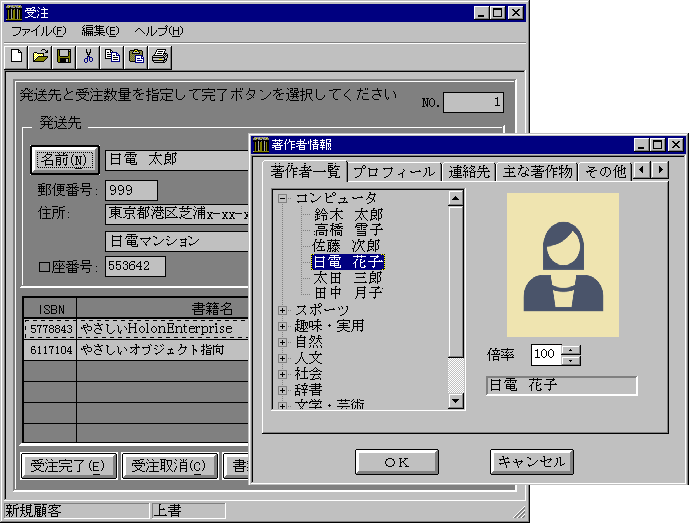Viewport: 690px width, 524px height.
Task: Click the author tree scrollbar down arrow
Action: click(456, 401)
